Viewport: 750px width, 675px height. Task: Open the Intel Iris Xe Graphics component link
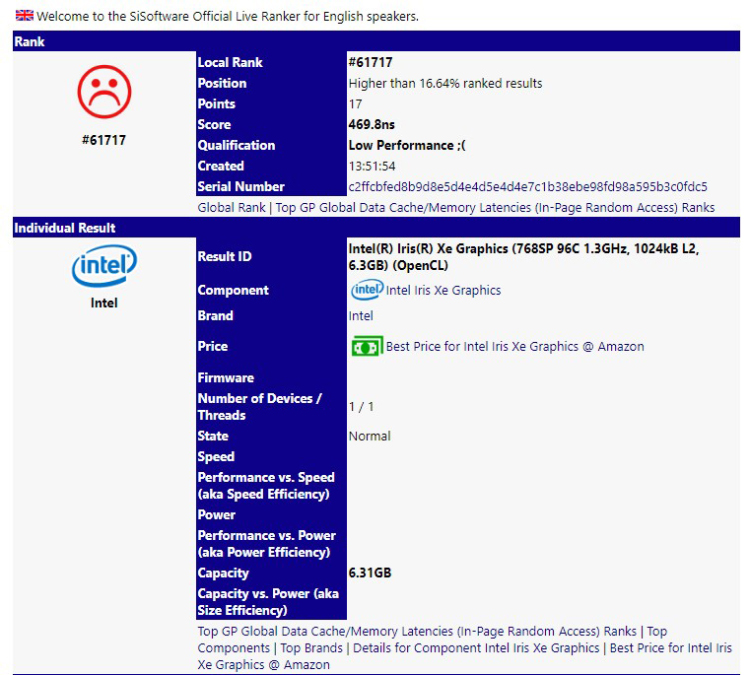(x=443, y=290)
